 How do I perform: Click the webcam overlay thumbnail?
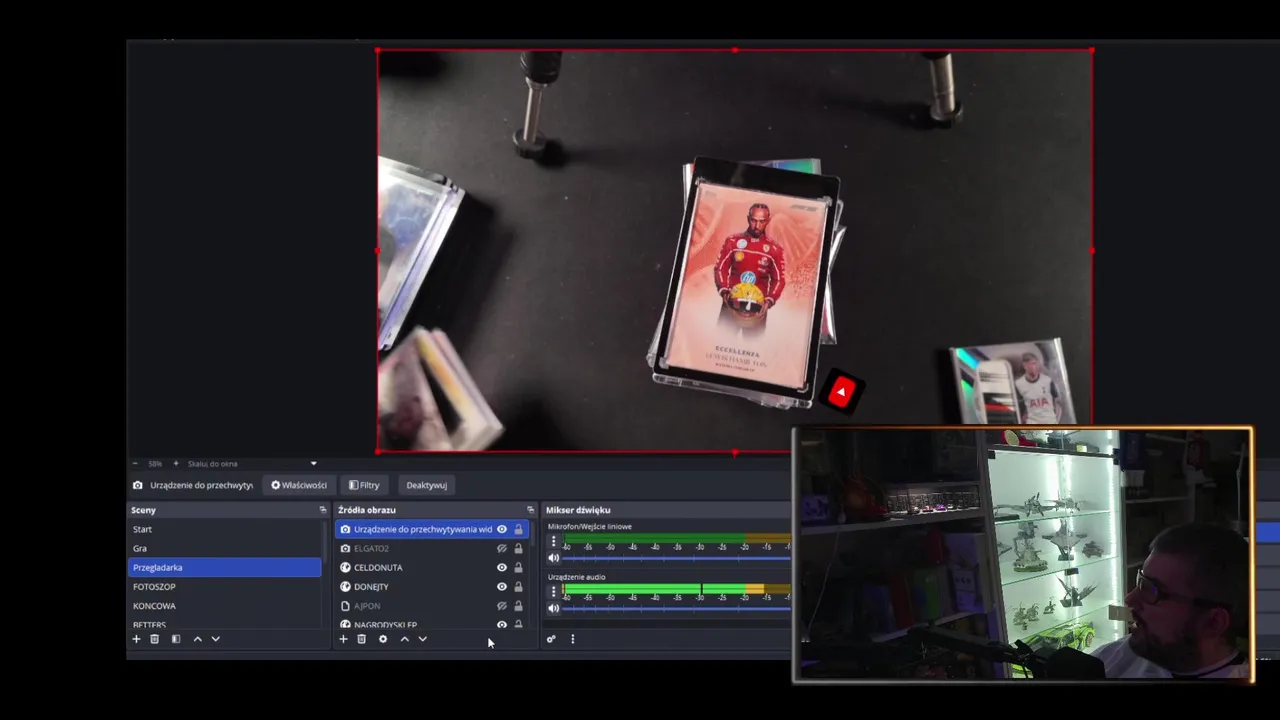1022,556
